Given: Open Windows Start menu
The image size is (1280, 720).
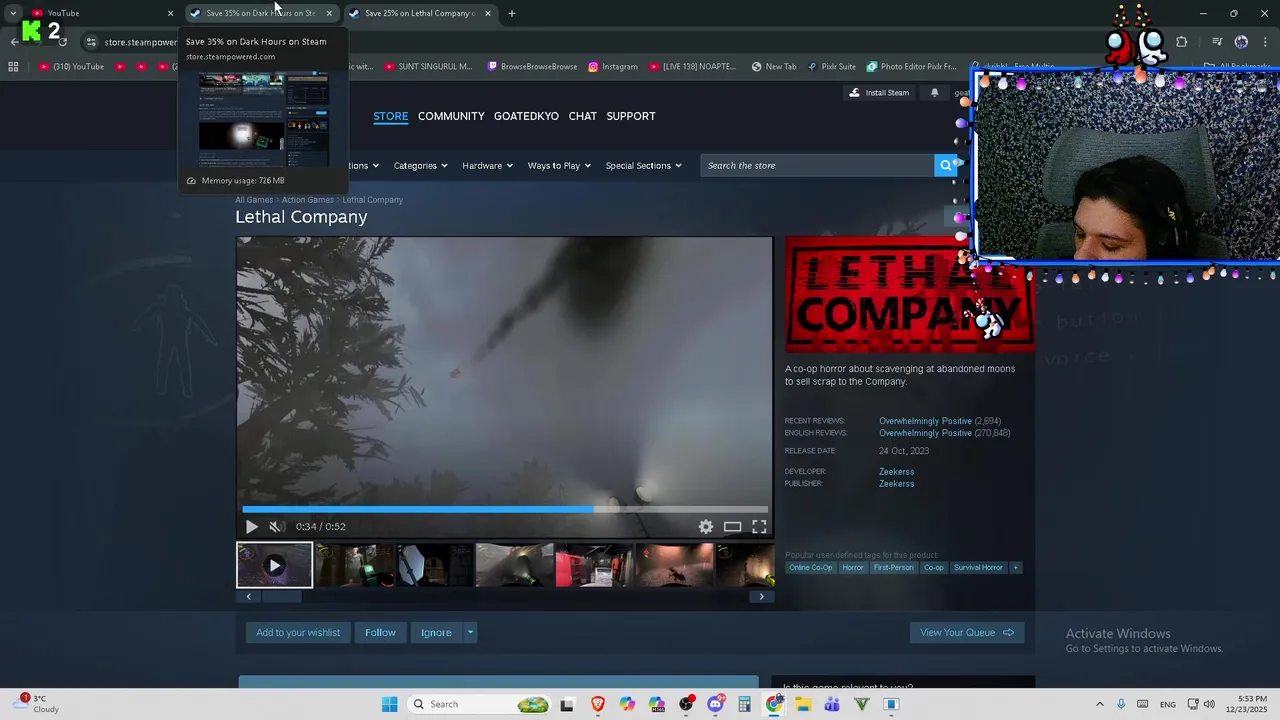Looking at the screenshot, I should tap(389, 705).
